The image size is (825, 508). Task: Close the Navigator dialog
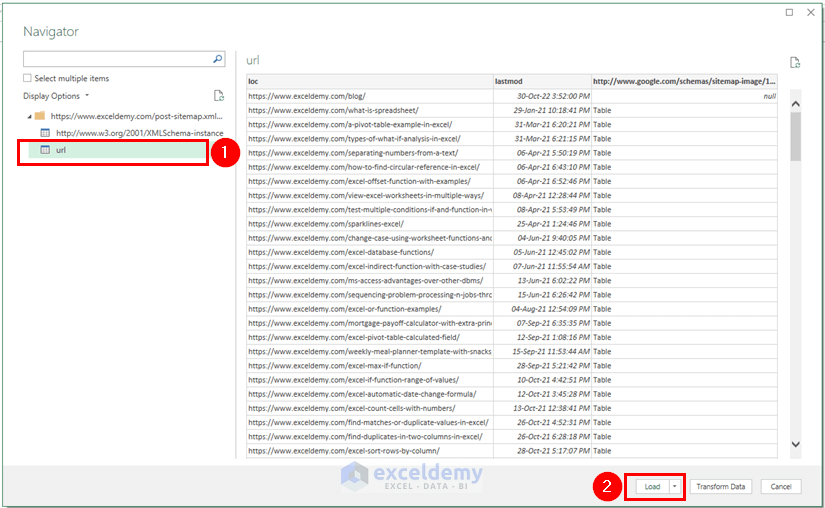tap(811, 12)
